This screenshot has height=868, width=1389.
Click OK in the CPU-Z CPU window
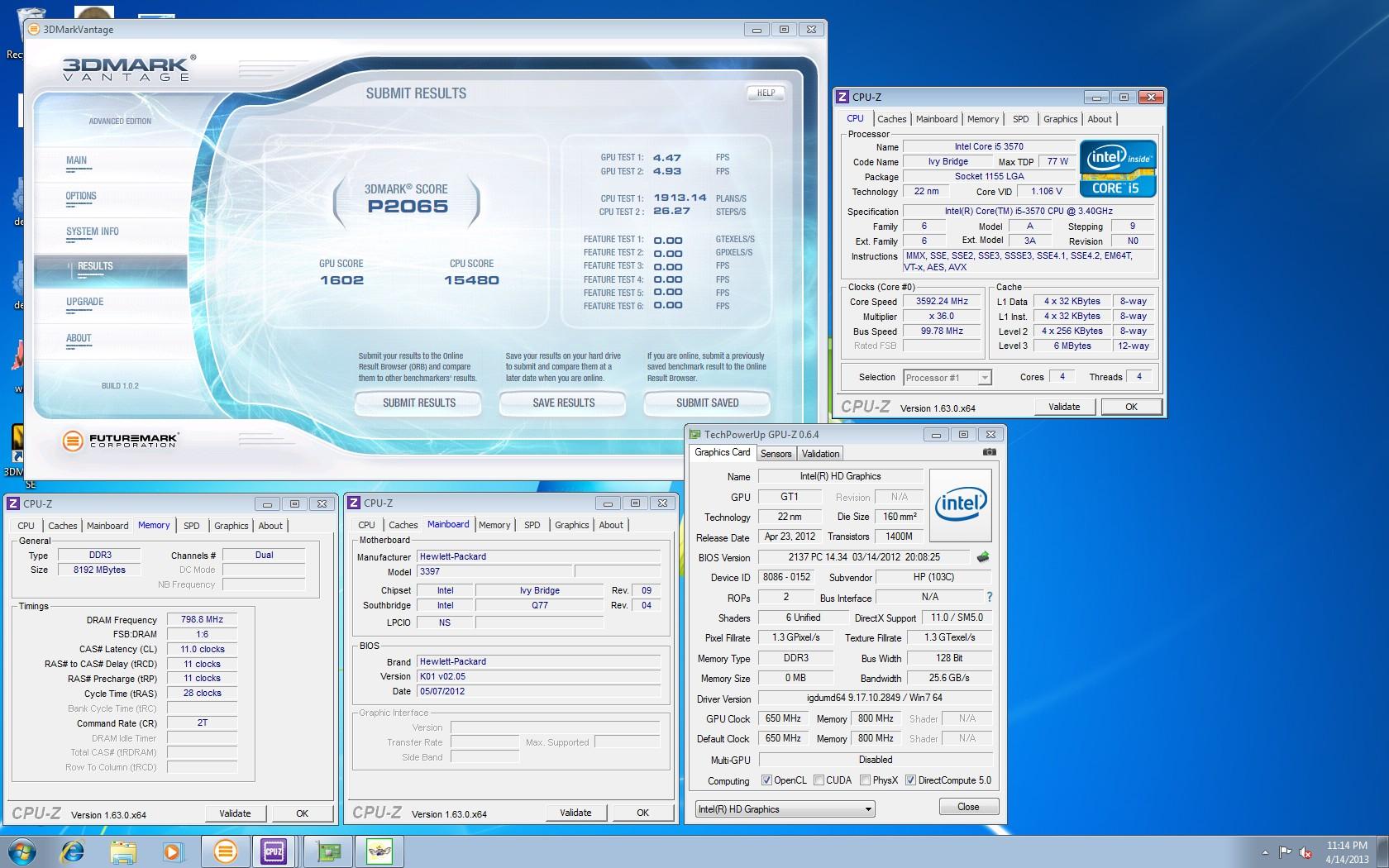point(1131,407)
